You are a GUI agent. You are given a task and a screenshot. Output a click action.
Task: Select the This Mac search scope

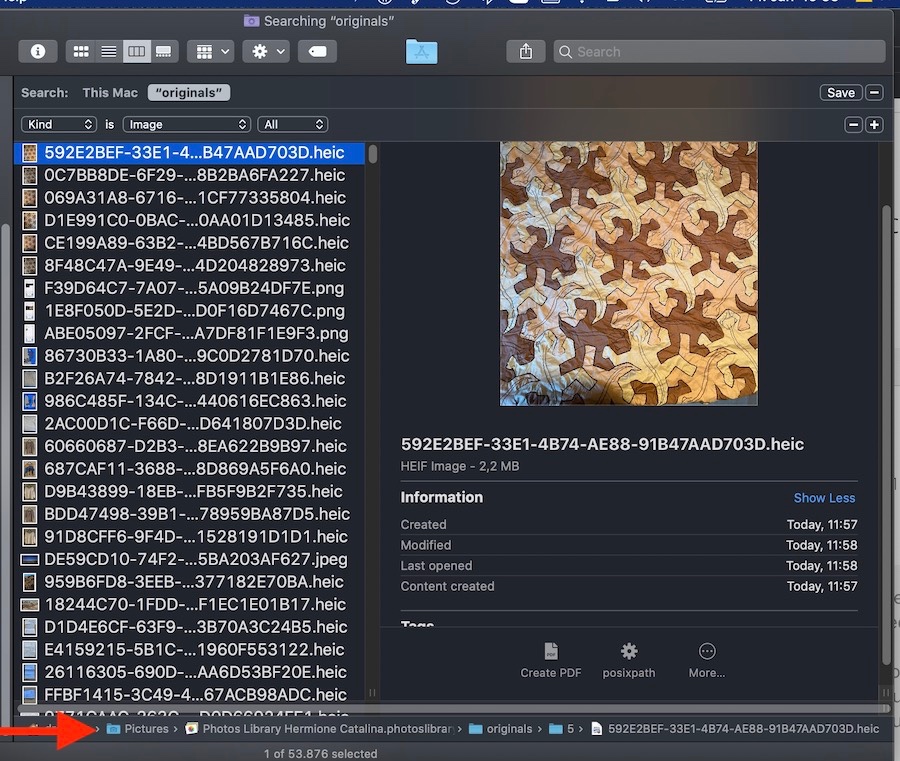tap(110, 93)
